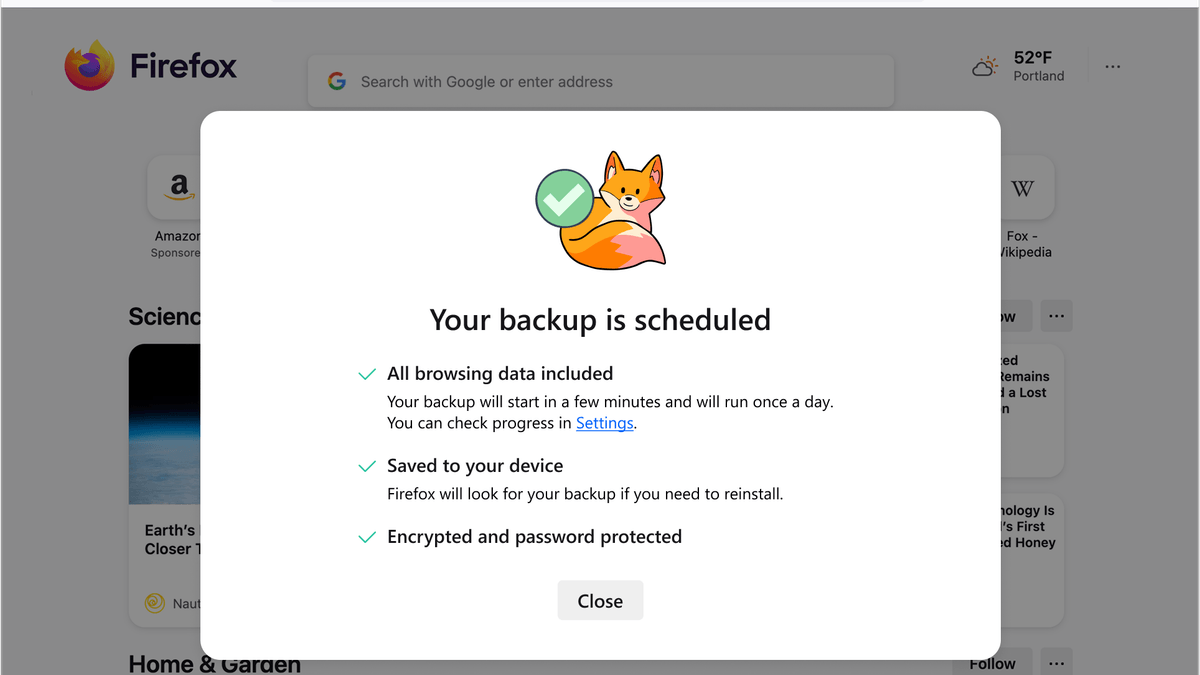Screen dimensions: 1200x675
Task: Open the three-dot menu next to Home & Garden
Action: 1056,662
